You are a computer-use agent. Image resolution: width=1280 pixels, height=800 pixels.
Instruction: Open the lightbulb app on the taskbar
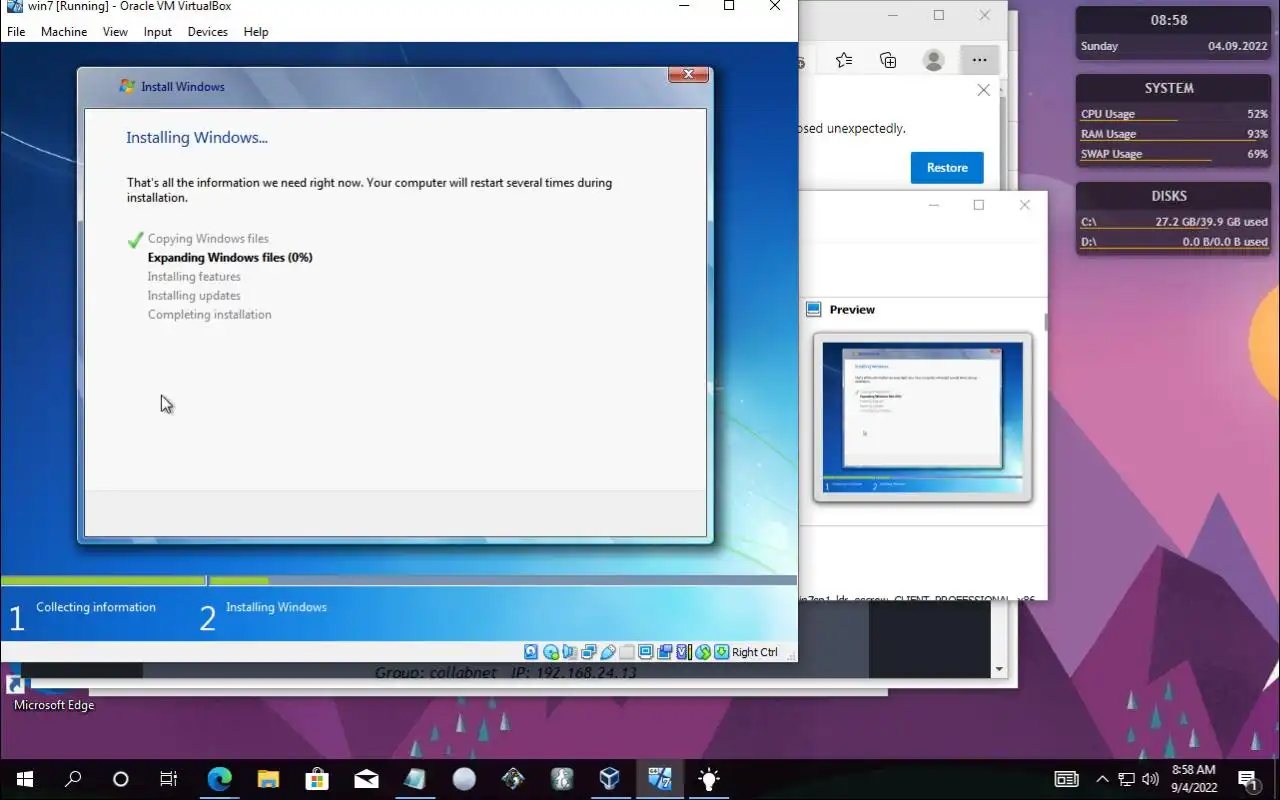pyautogui.click(x=708, y=779)
